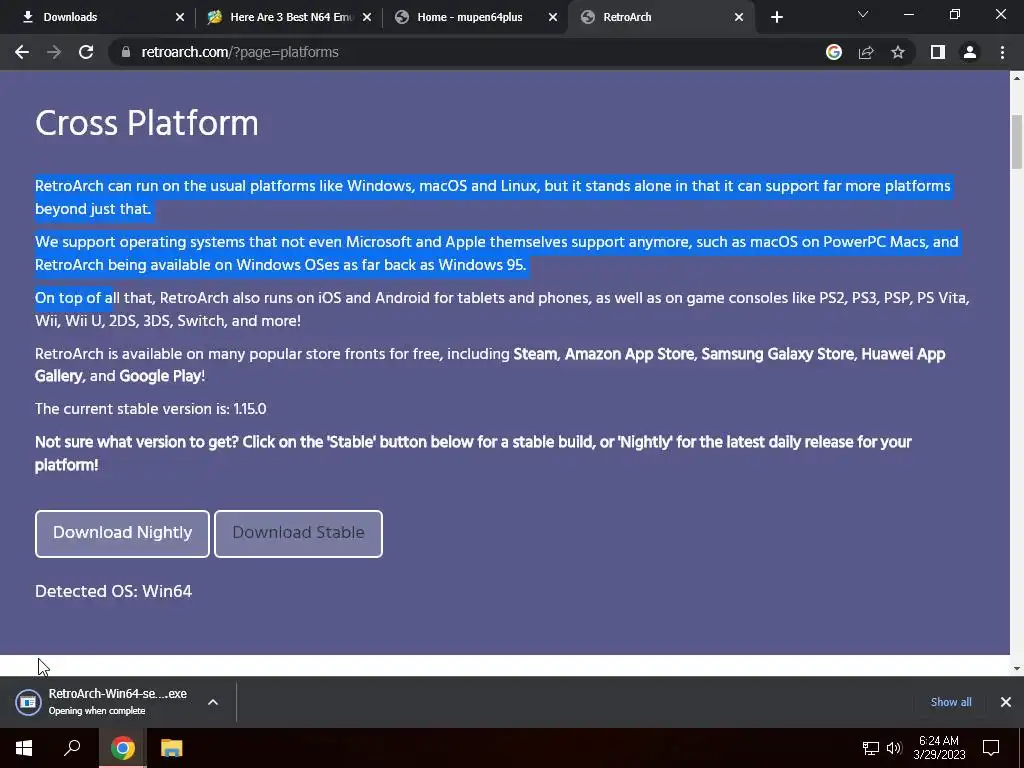Click the address bar URL

pyautogui.click(x=240, y=52)
